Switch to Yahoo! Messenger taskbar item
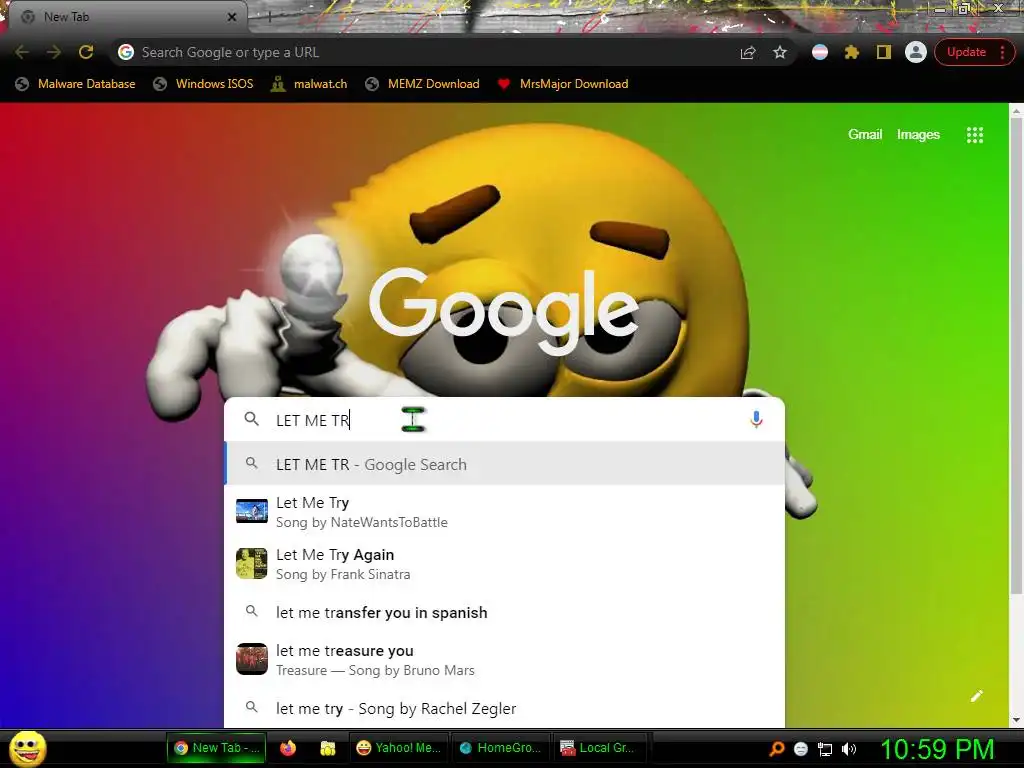This screenshot has height=768, width=1024. pos(398,748)
